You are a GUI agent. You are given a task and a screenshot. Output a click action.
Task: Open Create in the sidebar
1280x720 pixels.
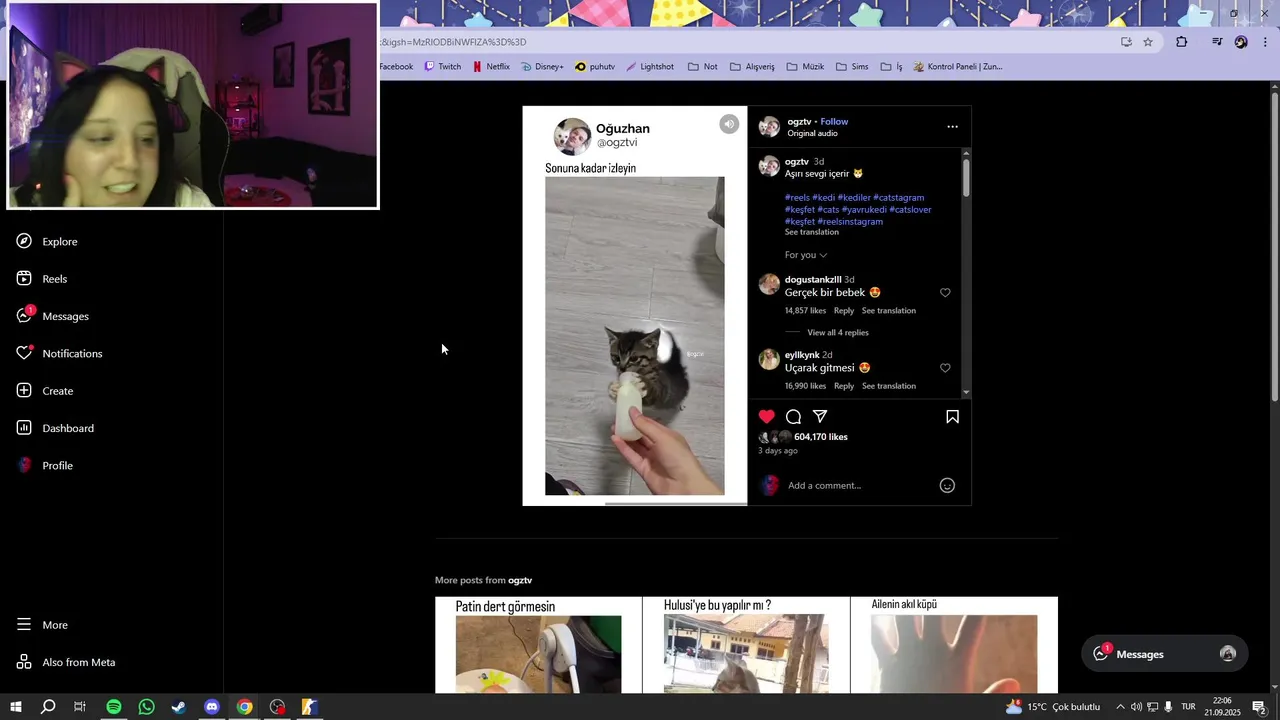pos(44,391)
